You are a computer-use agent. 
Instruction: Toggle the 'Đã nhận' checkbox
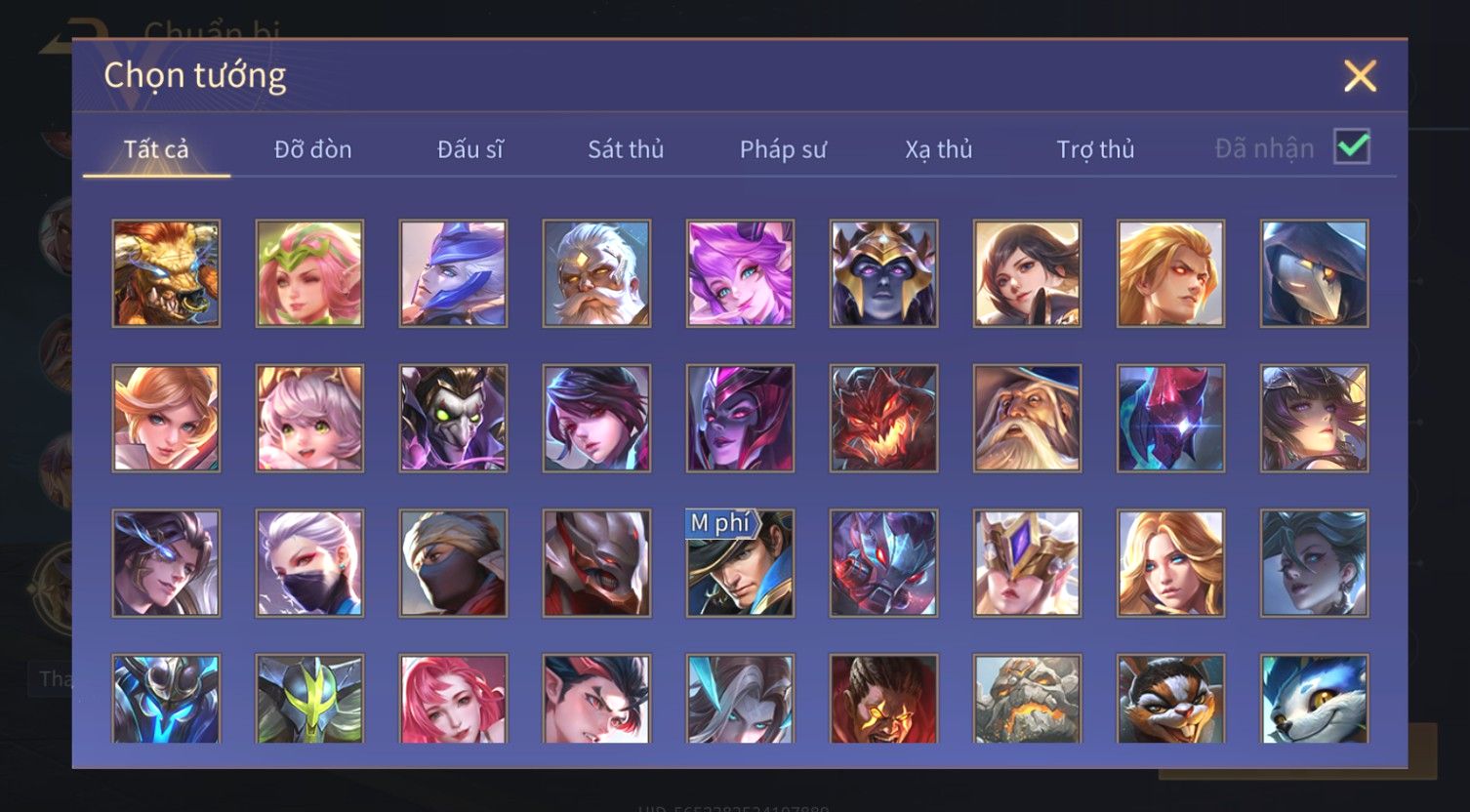click(1352, 147)
